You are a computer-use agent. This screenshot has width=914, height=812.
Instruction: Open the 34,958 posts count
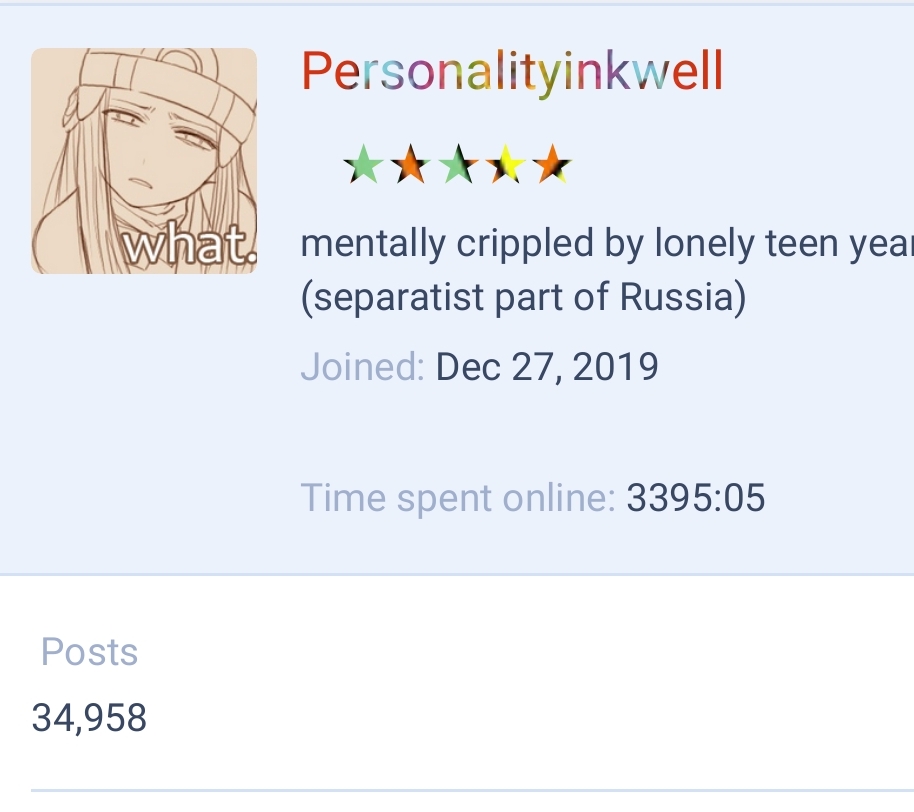click(x=89, y=717)
